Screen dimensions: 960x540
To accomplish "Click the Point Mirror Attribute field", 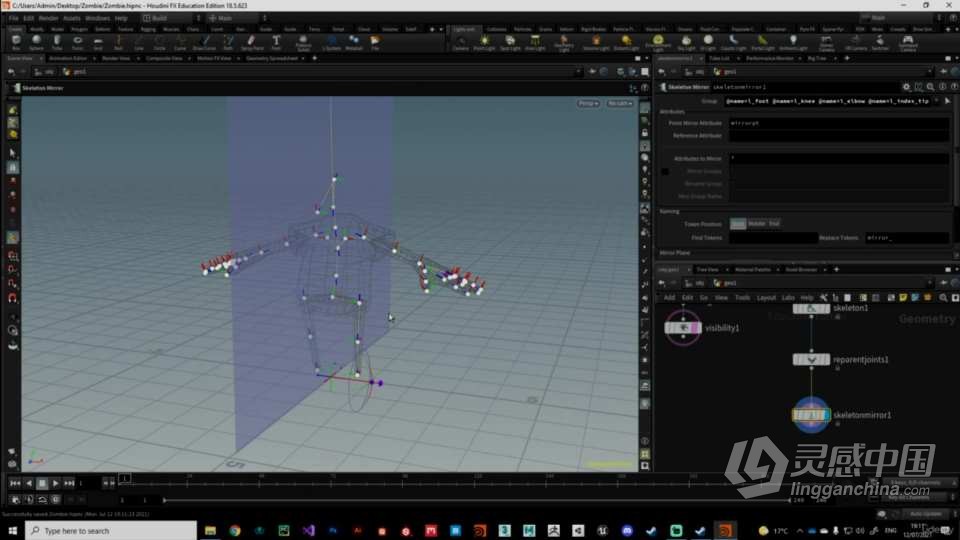I will [x=838, y=123].
